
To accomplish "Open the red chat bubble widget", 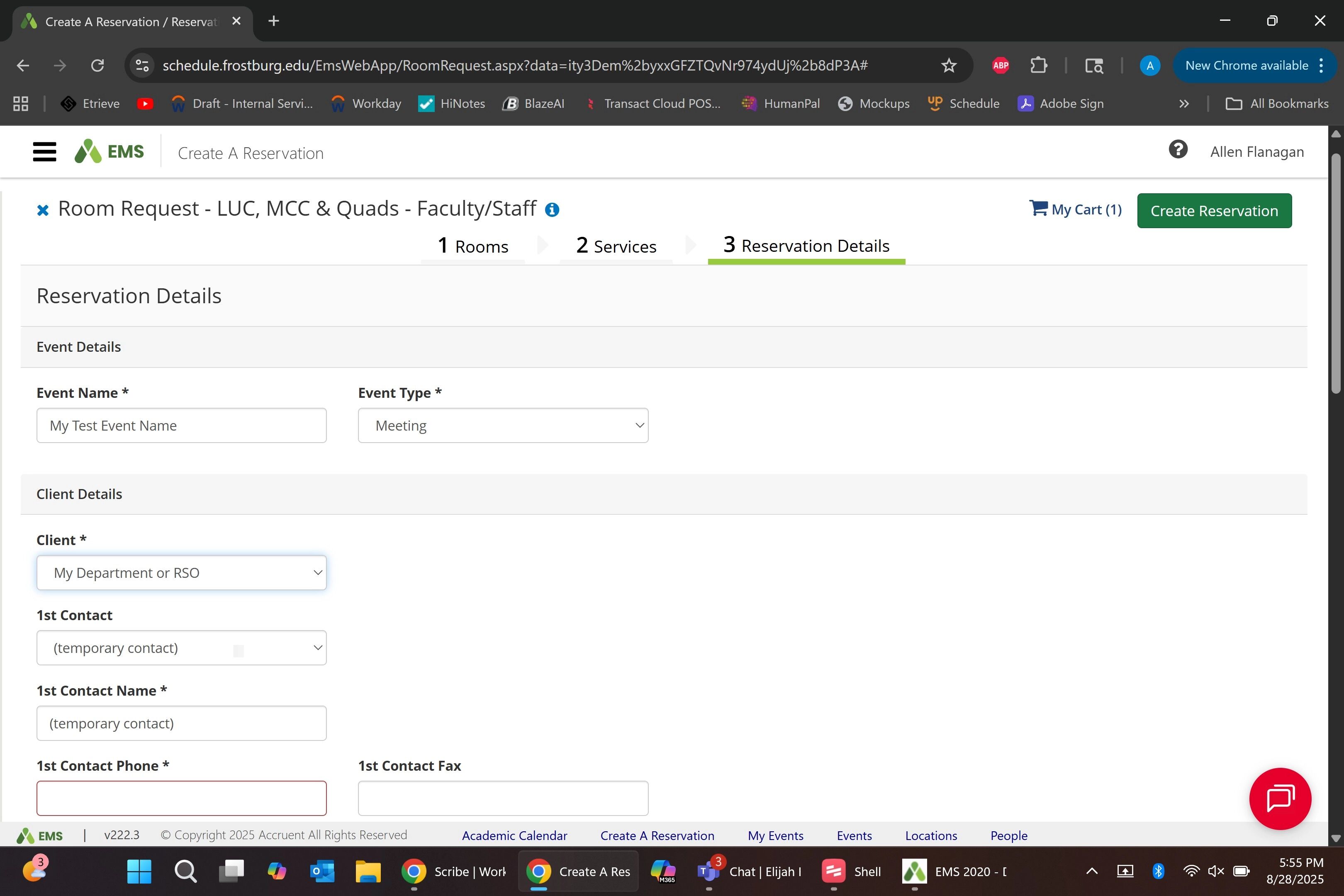I will pos(1279,798).
